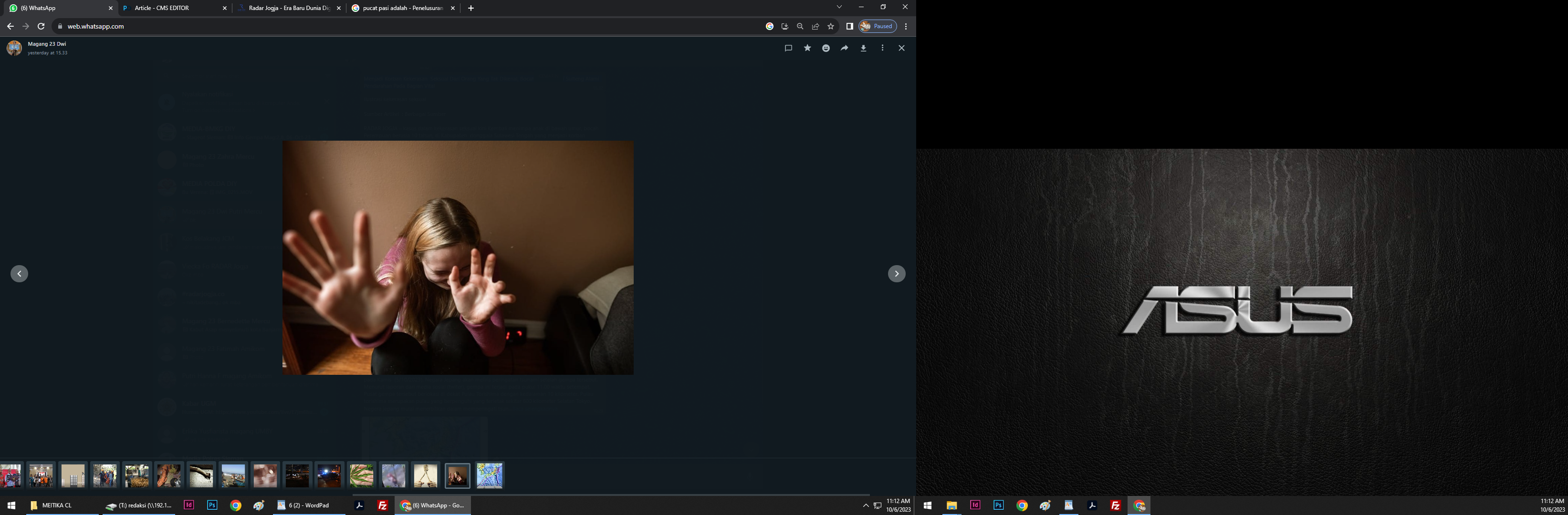1568x515 pixels.
Task: Open the redaksi network drive taskbar item
Action: point(139,505)
